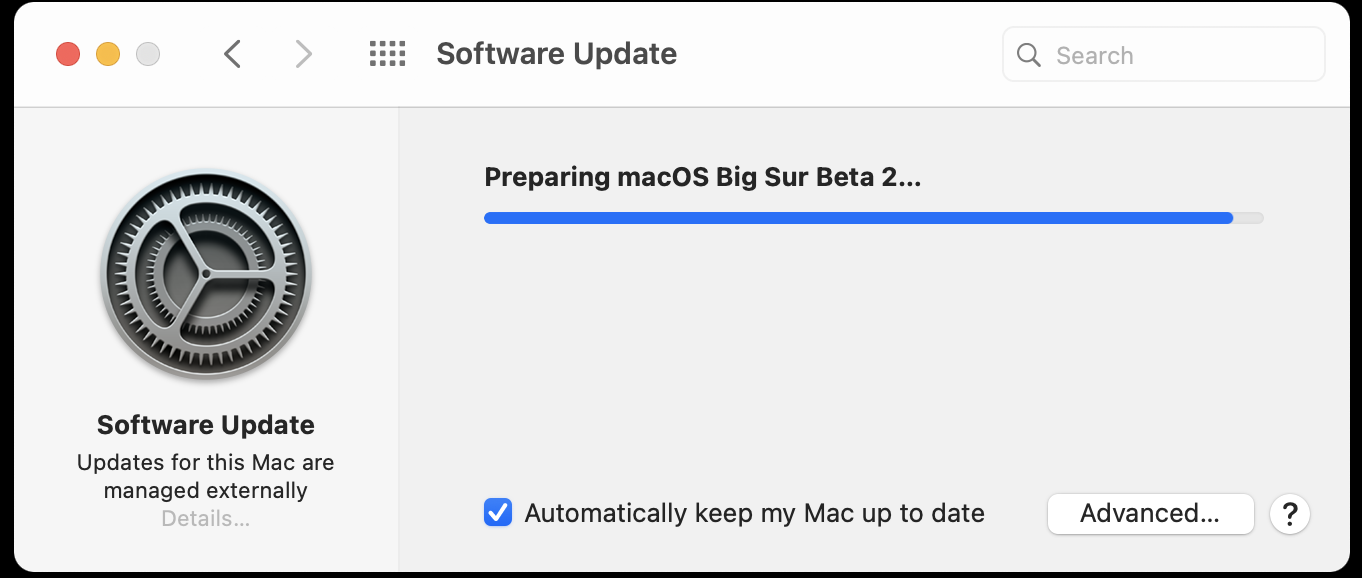Click the magnifying glass search icon
The width and height of the screenshot is (1362, 578).
tap(1029, 55)
